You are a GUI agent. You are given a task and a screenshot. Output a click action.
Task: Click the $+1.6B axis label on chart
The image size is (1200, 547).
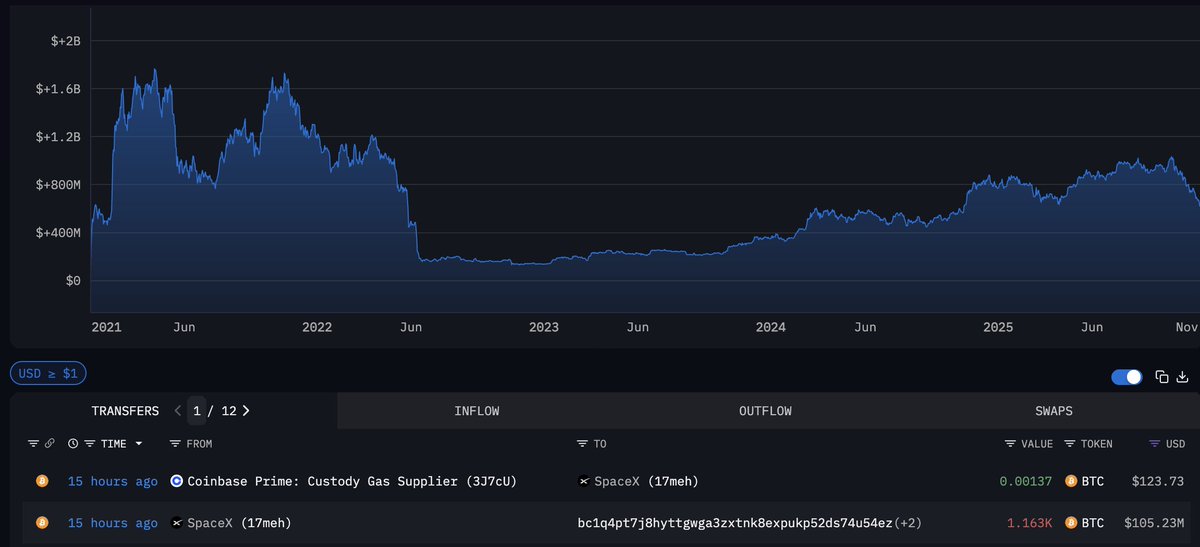tap(58, 89)
